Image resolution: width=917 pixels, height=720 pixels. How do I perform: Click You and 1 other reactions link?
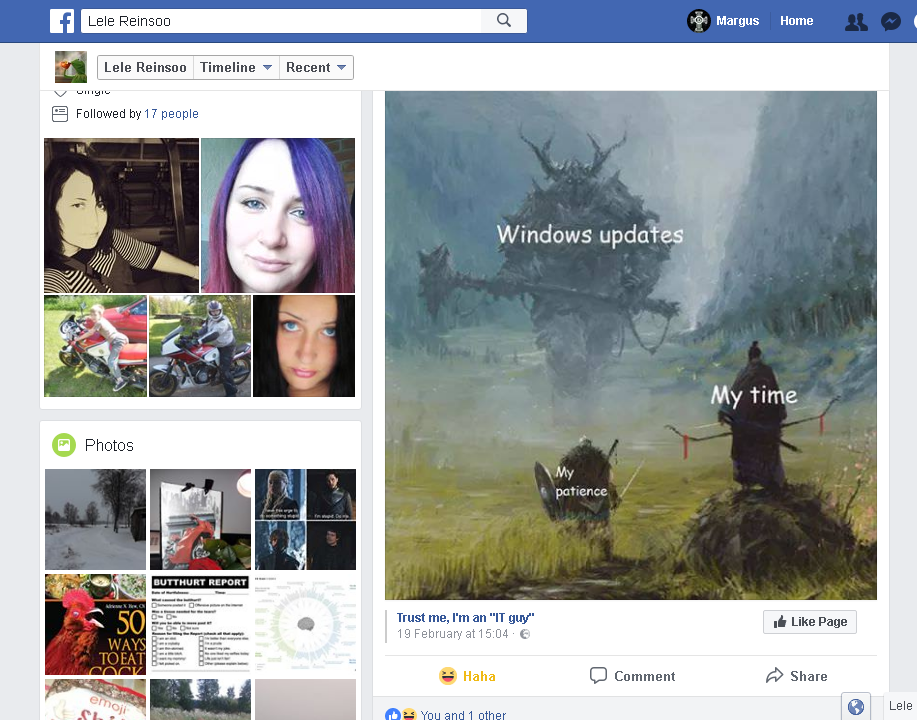tap(463, 715)
